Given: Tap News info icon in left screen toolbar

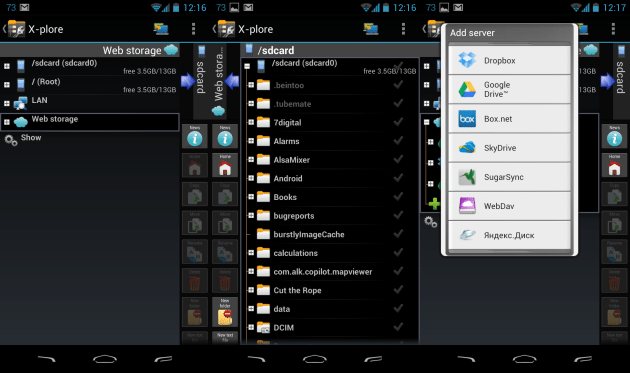Looking at the screenshot, I should 195,136.
